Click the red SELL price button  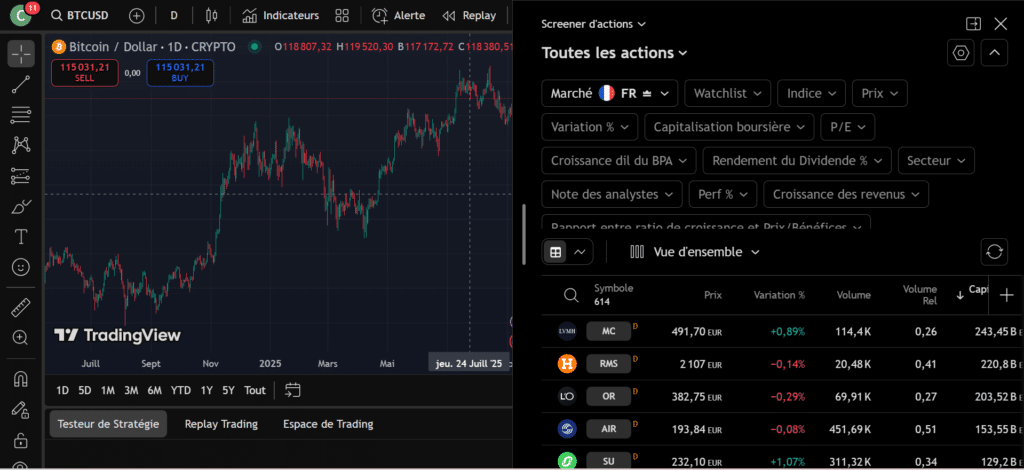click(x=85, y=72)
